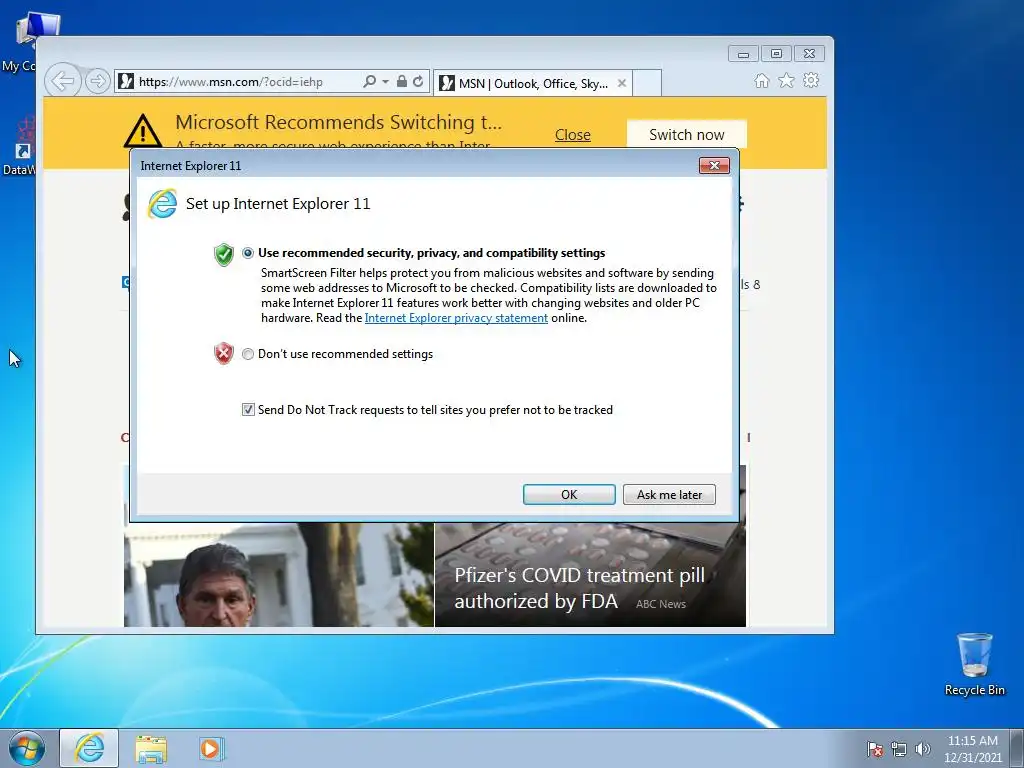Select Don't use recommended settings radio
Screen dimensions: 1024x768
[248, 354]
